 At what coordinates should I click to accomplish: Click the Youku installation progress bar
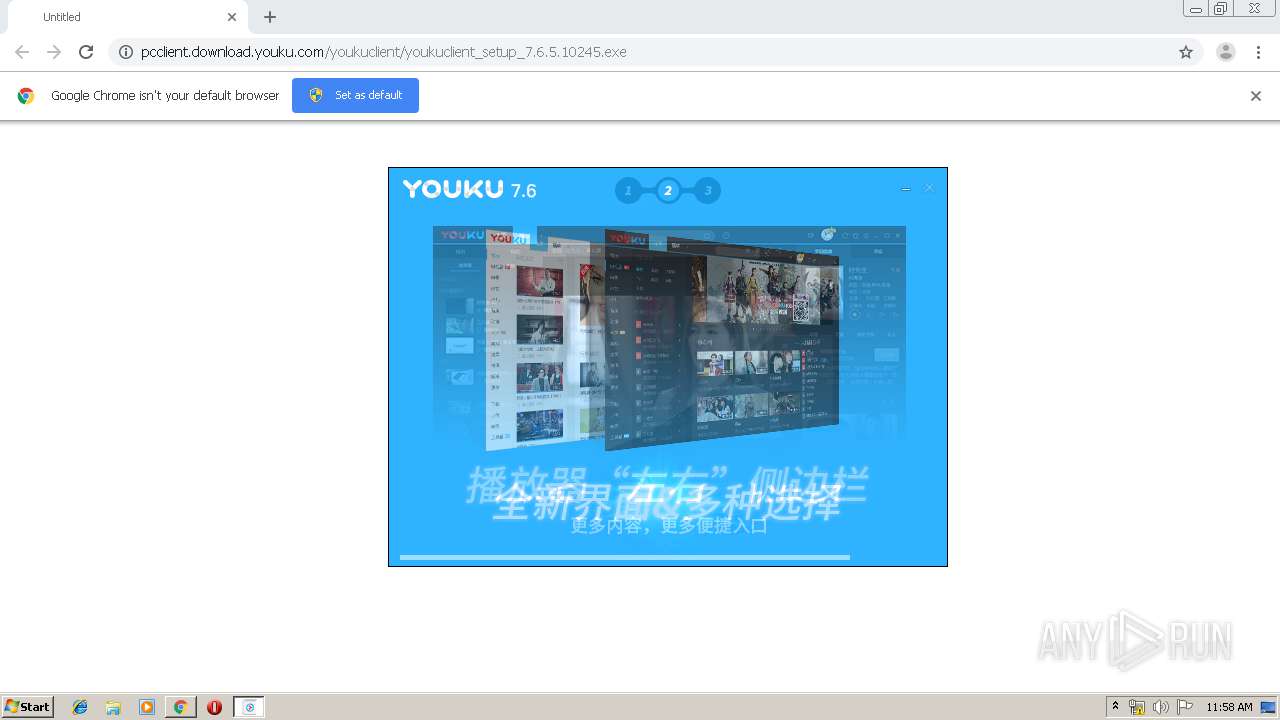pos(625,557)
